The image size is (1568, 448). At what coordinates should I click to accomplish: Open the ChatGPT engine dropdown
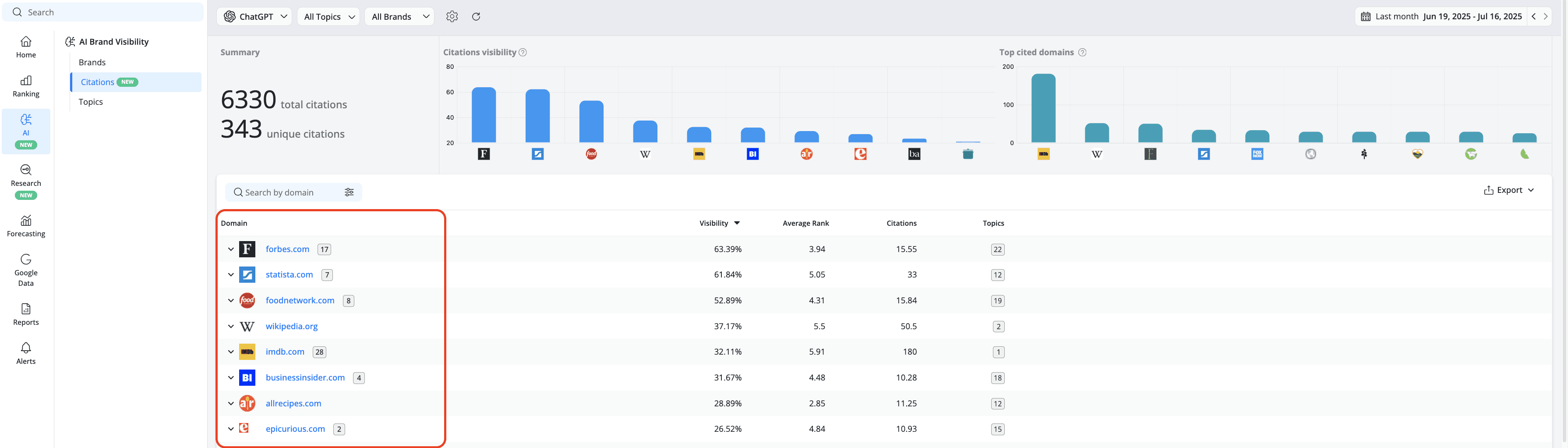tap(254, 17)
